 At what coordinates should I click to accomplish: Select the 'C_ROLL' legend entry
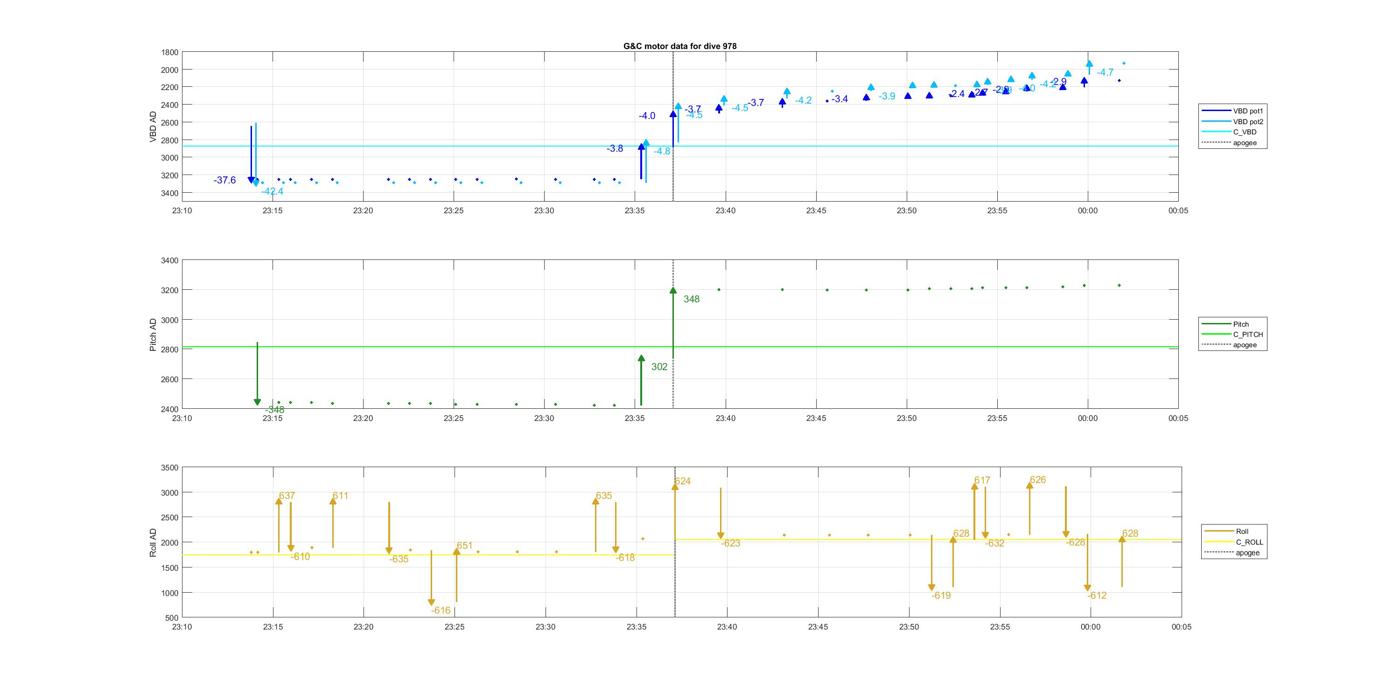1234,542
